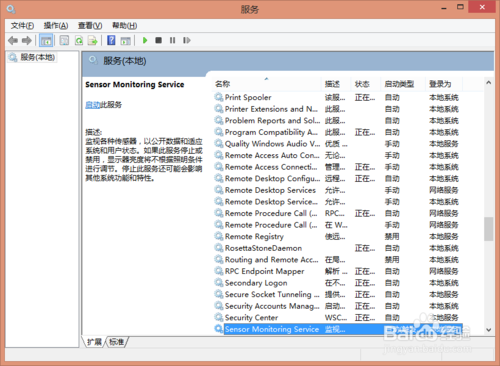Viewport: 500px width, 366px height.
Task: Open the blue Help toolbar icon
Action: pos(111,40)
